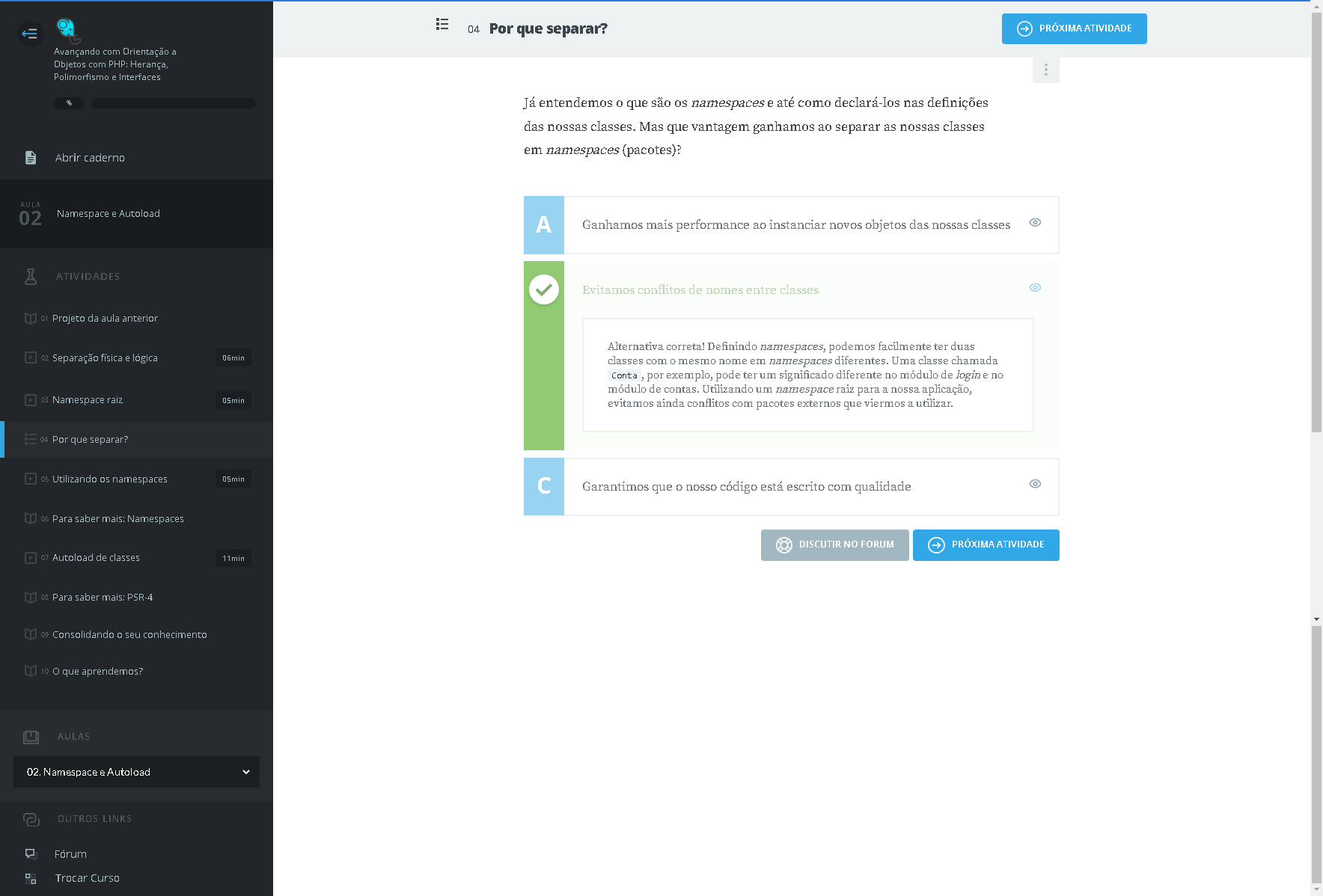Click the Fórum chat icon
The width and height of the screenshot is (1323, 896).
[x=31, y=853]
